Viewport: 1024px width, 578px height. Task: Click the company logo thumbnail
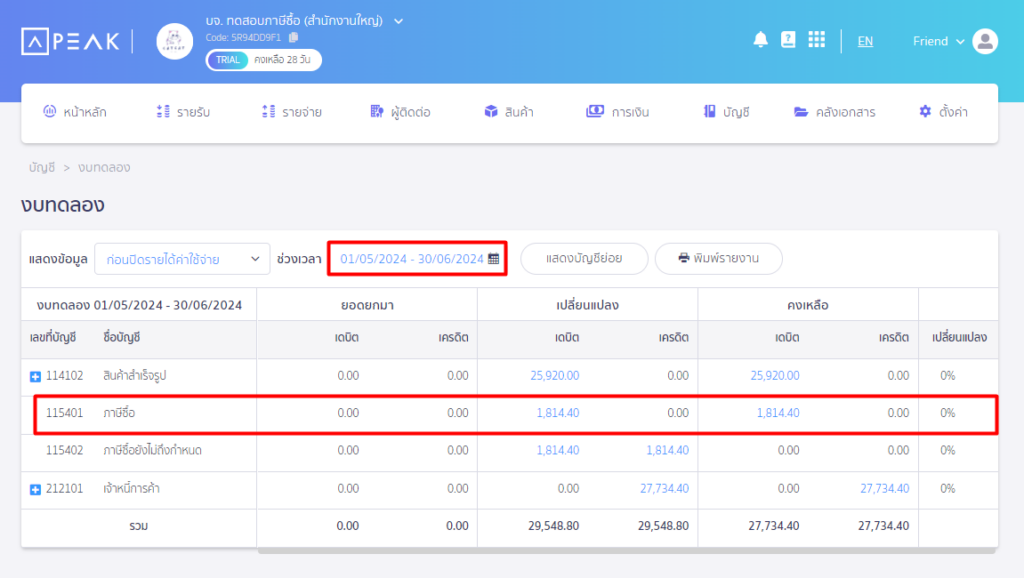[174, 42]
